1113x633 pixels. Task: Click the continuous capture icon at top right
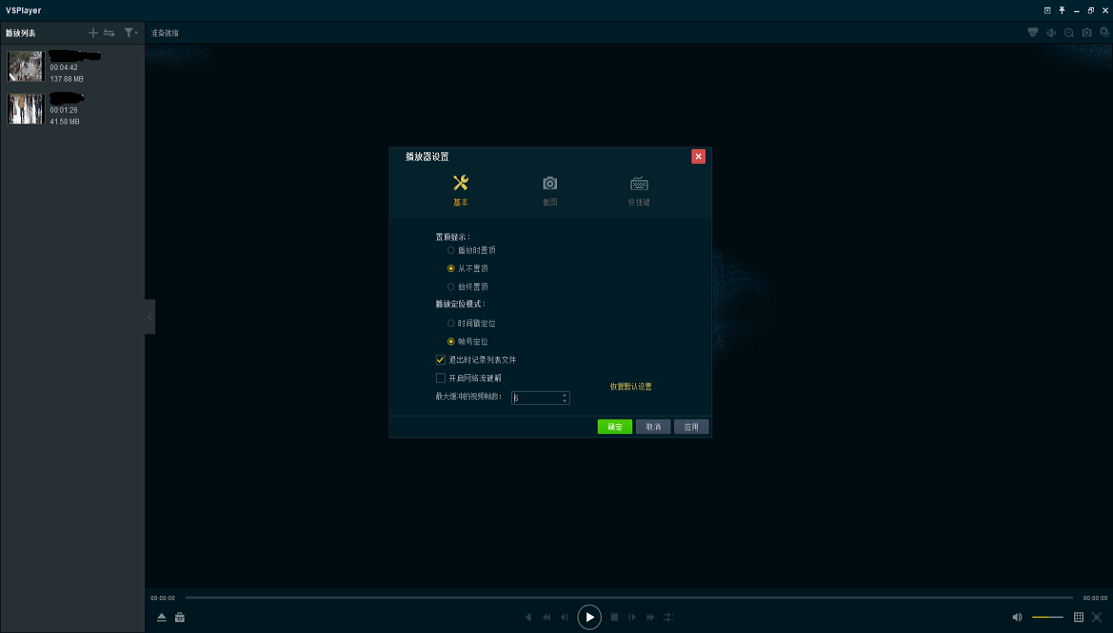1103,32
